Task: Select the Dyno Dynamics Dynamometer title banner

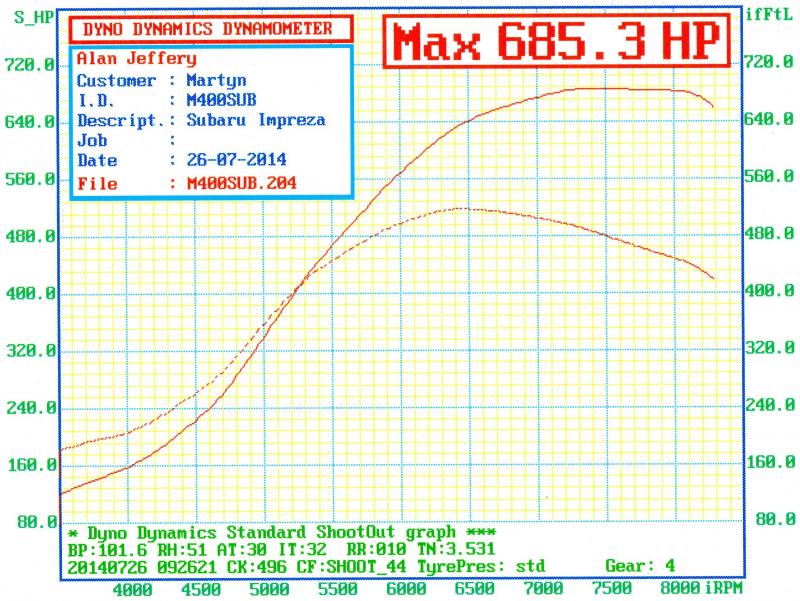Action: point(207,29)
